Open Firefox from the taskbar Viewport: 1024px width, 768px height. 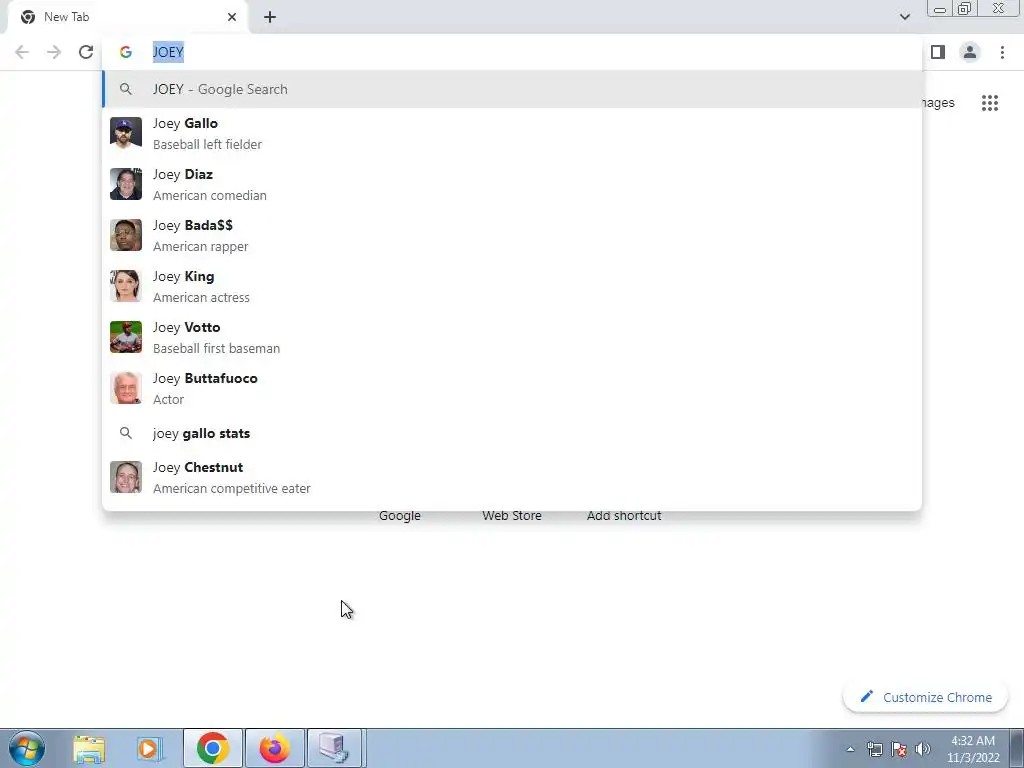[x=275, y=748]
